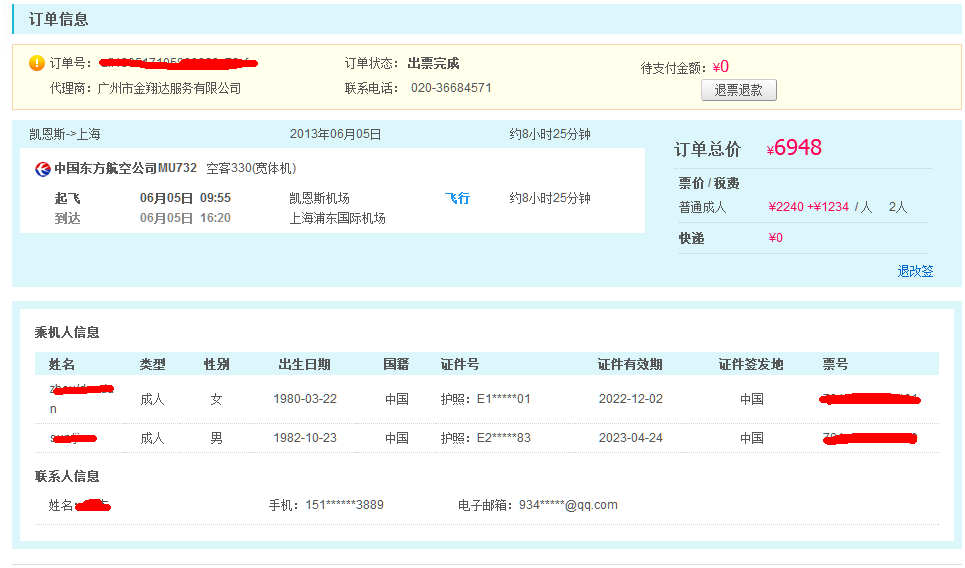Click the China Eastern Airlines logo

tap(43, 168)
